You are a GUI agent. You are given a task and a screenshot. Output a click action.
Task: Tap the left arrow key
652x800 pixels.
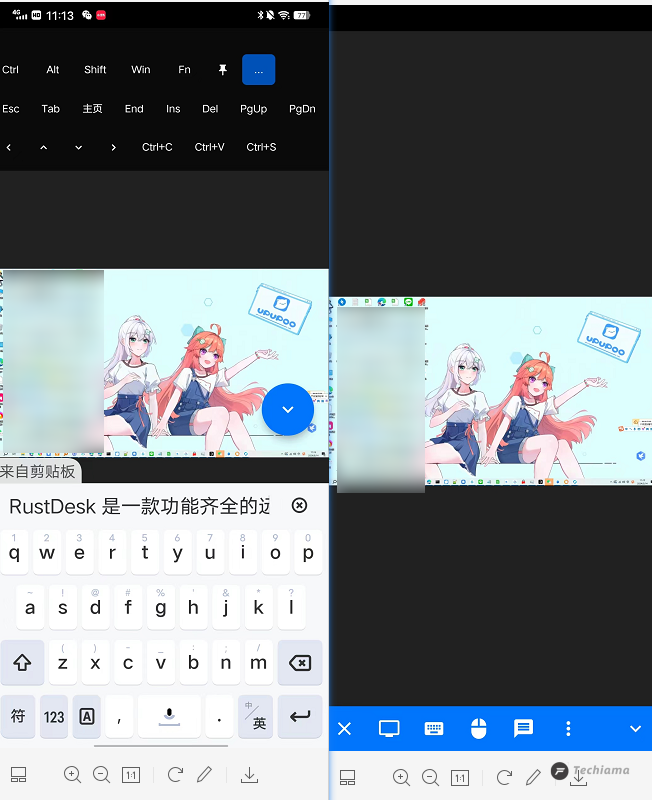click(9, 147)
